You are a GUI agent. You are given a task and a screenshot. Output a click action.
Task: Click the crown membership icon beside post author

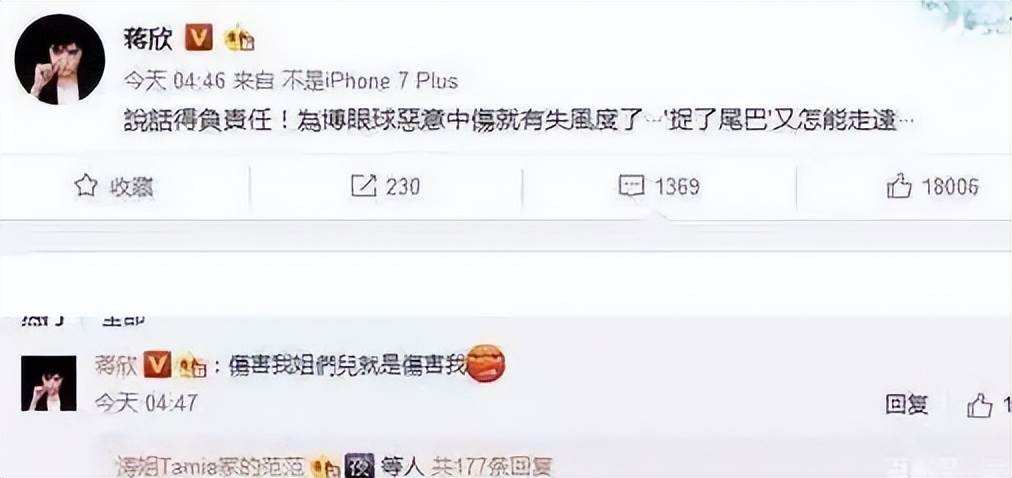click(x=239, y=39)
